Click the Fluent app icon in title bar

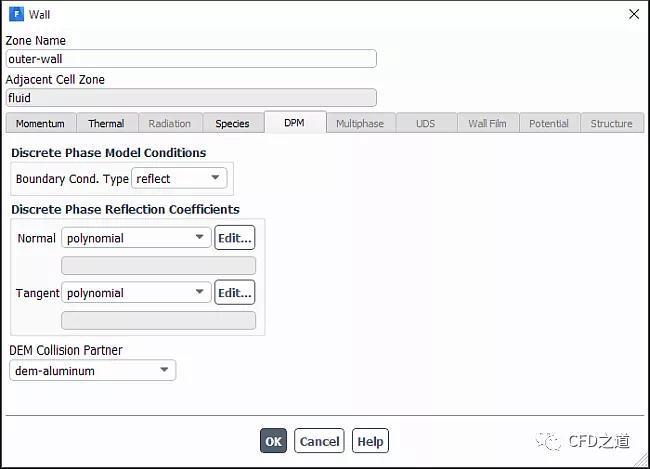click(15, 14)
